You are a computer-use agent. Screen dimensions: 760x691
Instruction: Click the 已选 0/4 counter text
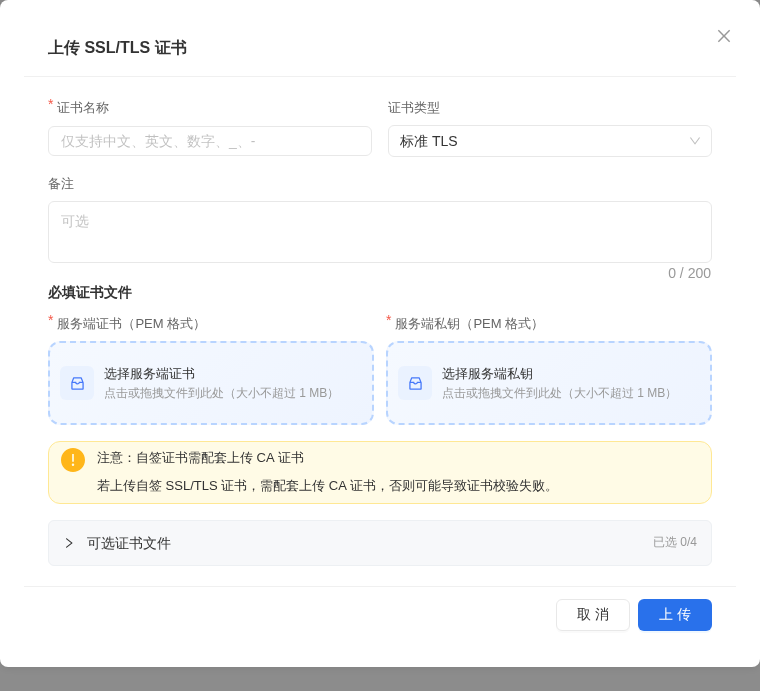[x=675, y=542]
